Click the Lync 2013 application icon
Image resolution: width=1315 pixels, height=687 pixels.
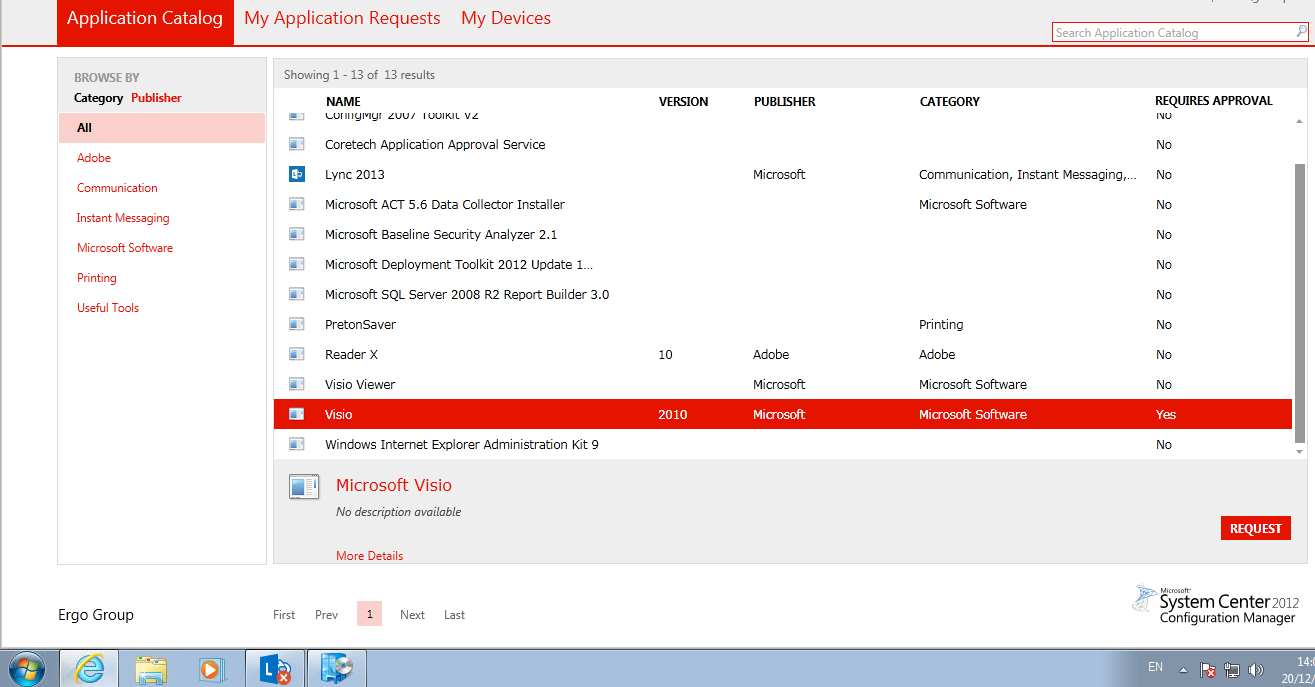point(297,174)
